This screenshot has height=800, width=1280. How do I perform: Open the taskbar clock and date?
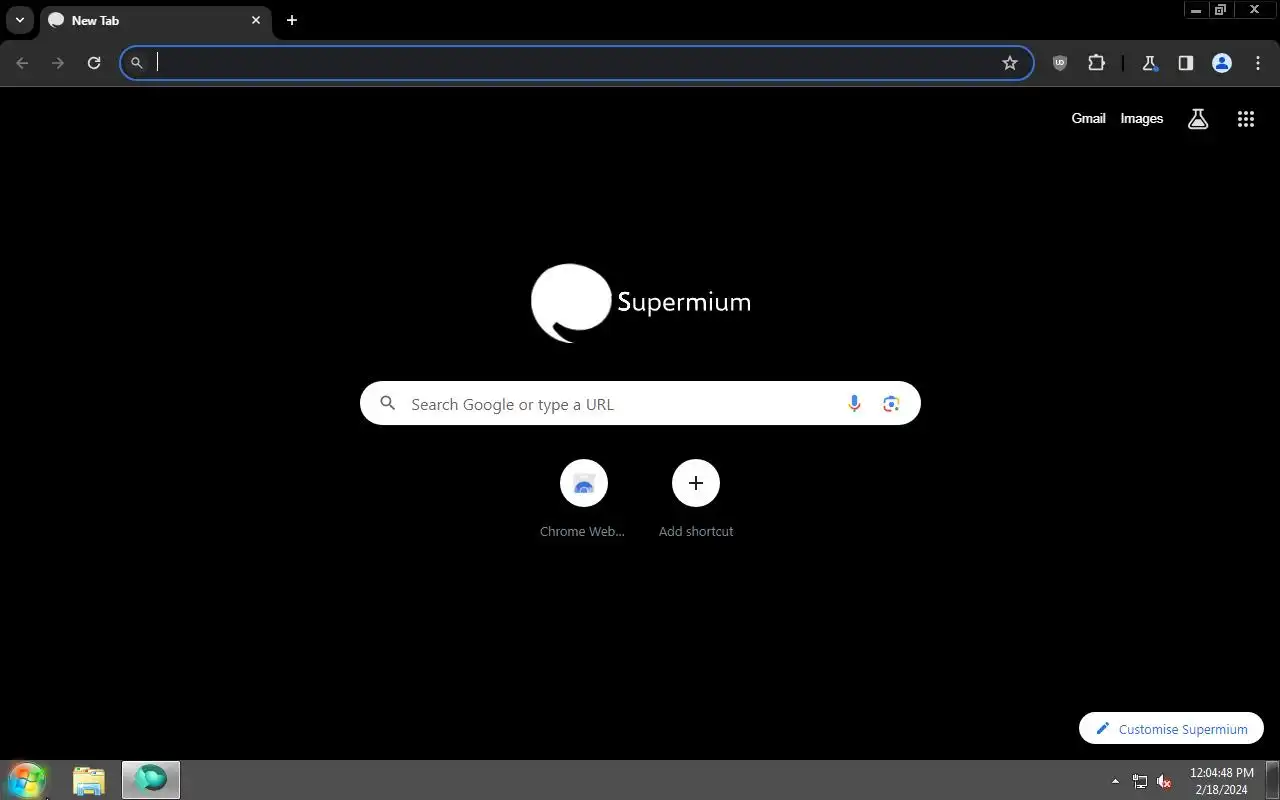click(x=1221, y=781)
